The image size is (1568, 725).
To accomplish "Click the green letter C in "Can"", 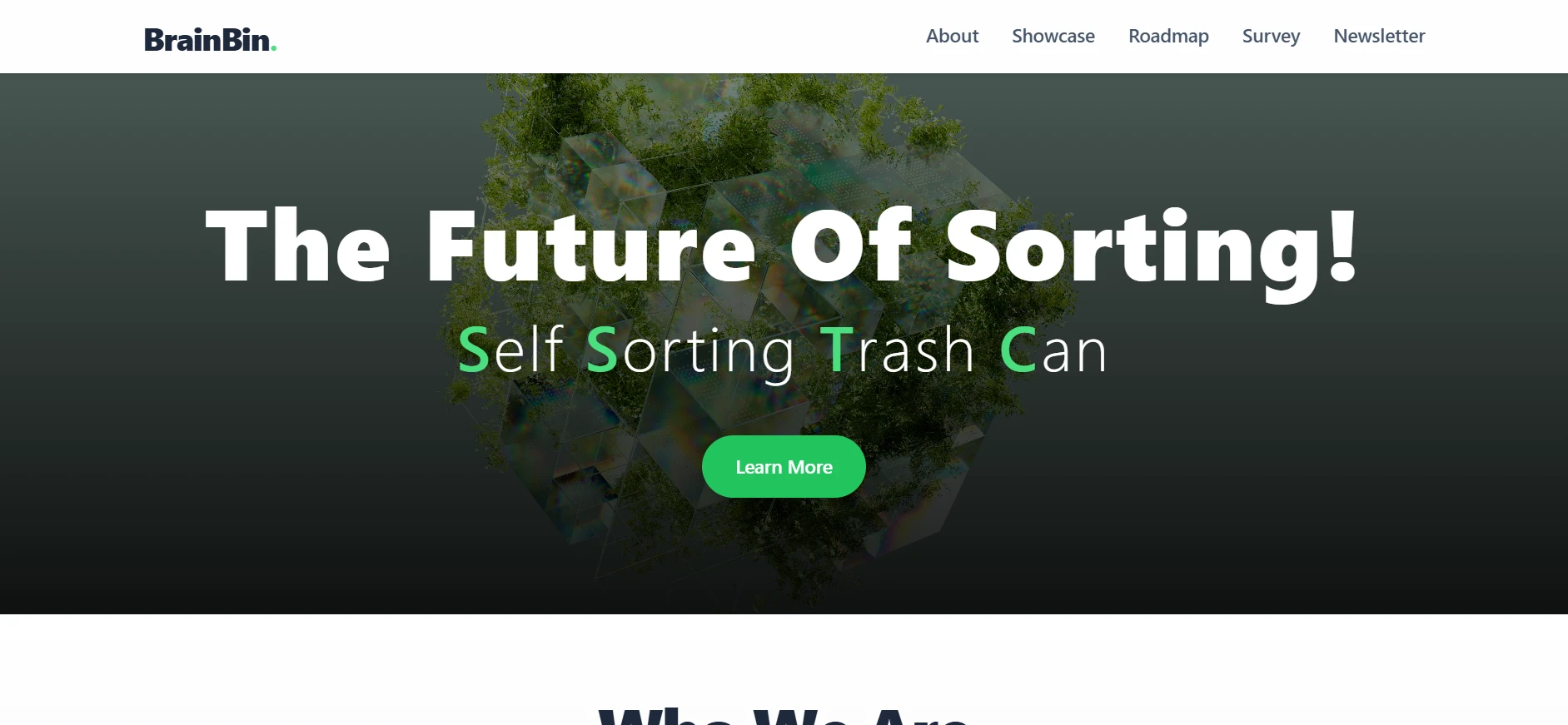I will [1018, 350].
